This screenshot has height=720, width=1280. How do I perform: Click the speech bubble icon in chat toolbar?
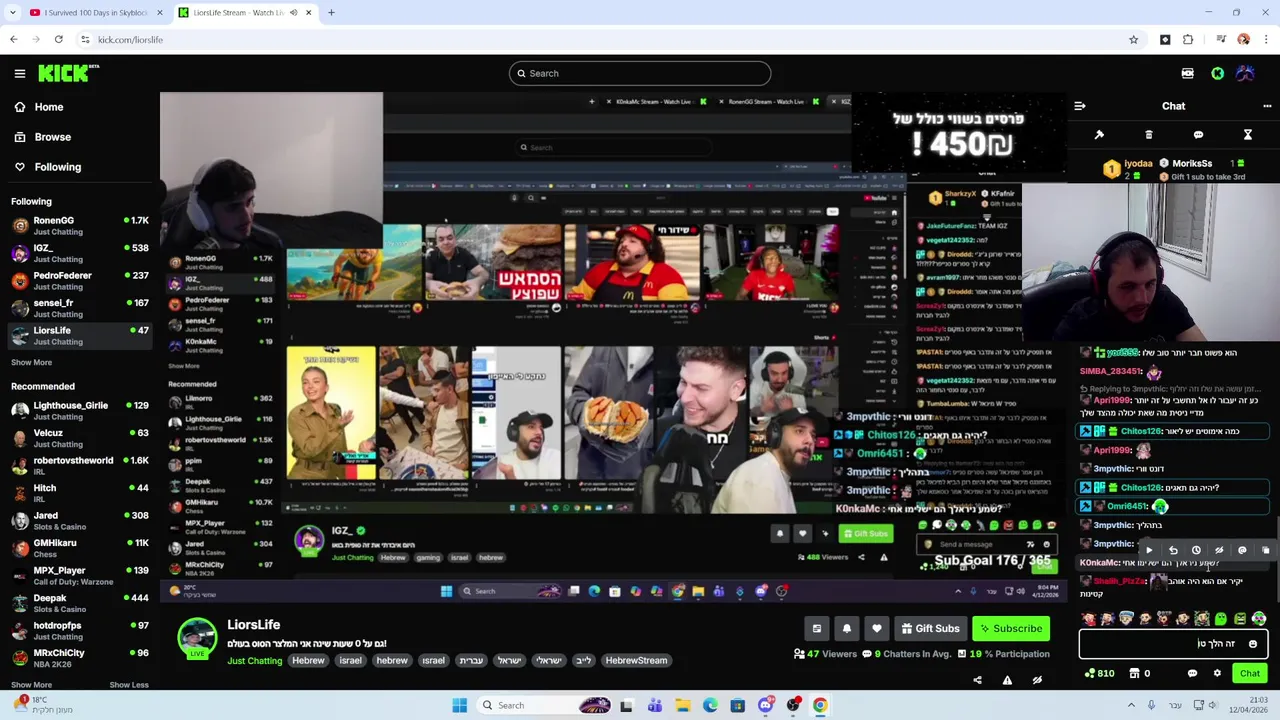coord(1198,135)
